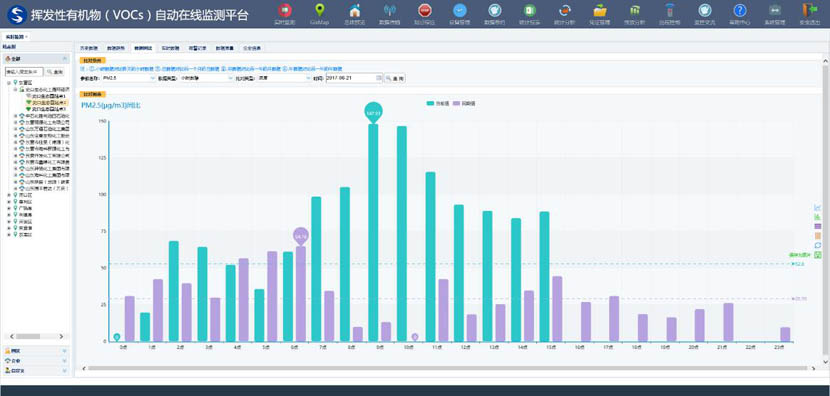
Task: Click the calendar icon in the date field
Action: [378, 78]
